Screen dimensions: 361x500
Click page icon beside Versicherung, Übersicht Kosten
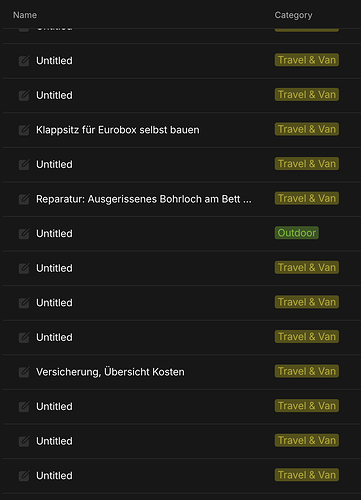(24, 372)
